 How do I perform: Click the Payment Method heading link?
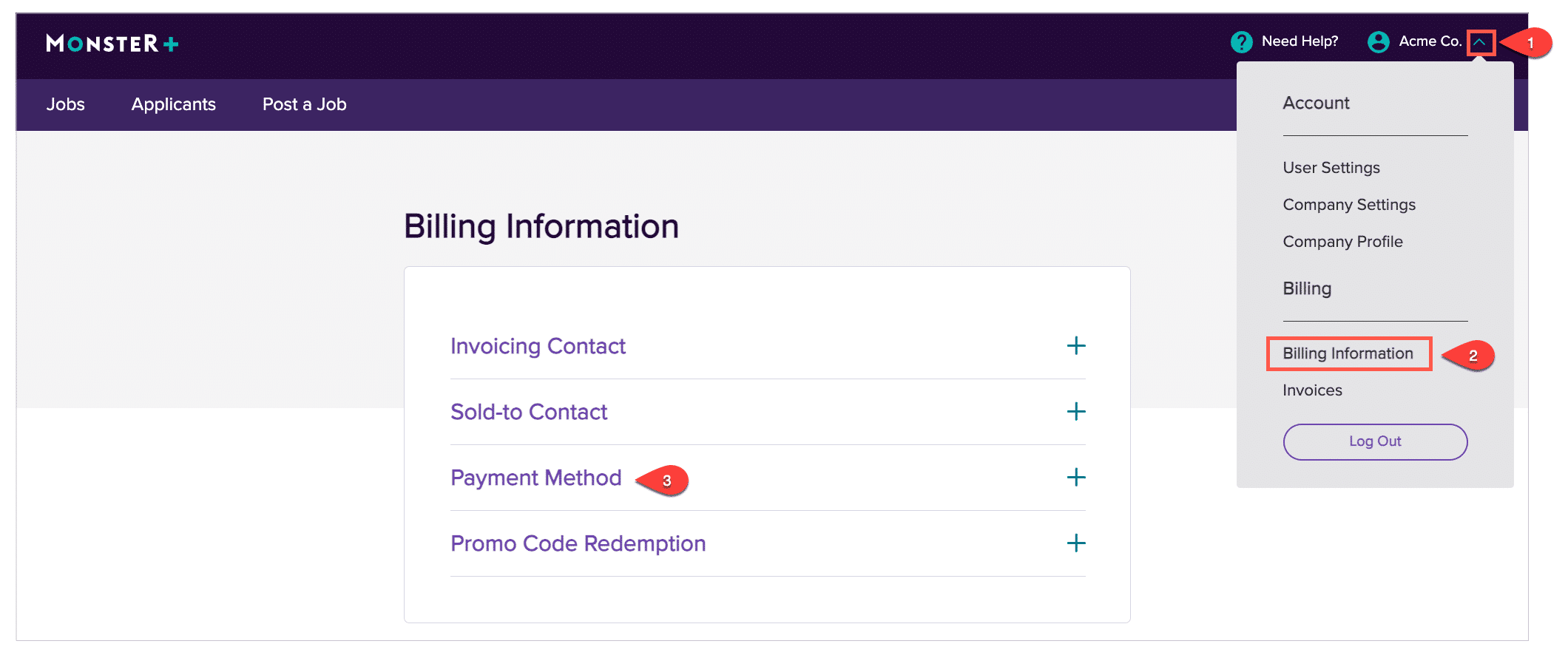[536, 478]
